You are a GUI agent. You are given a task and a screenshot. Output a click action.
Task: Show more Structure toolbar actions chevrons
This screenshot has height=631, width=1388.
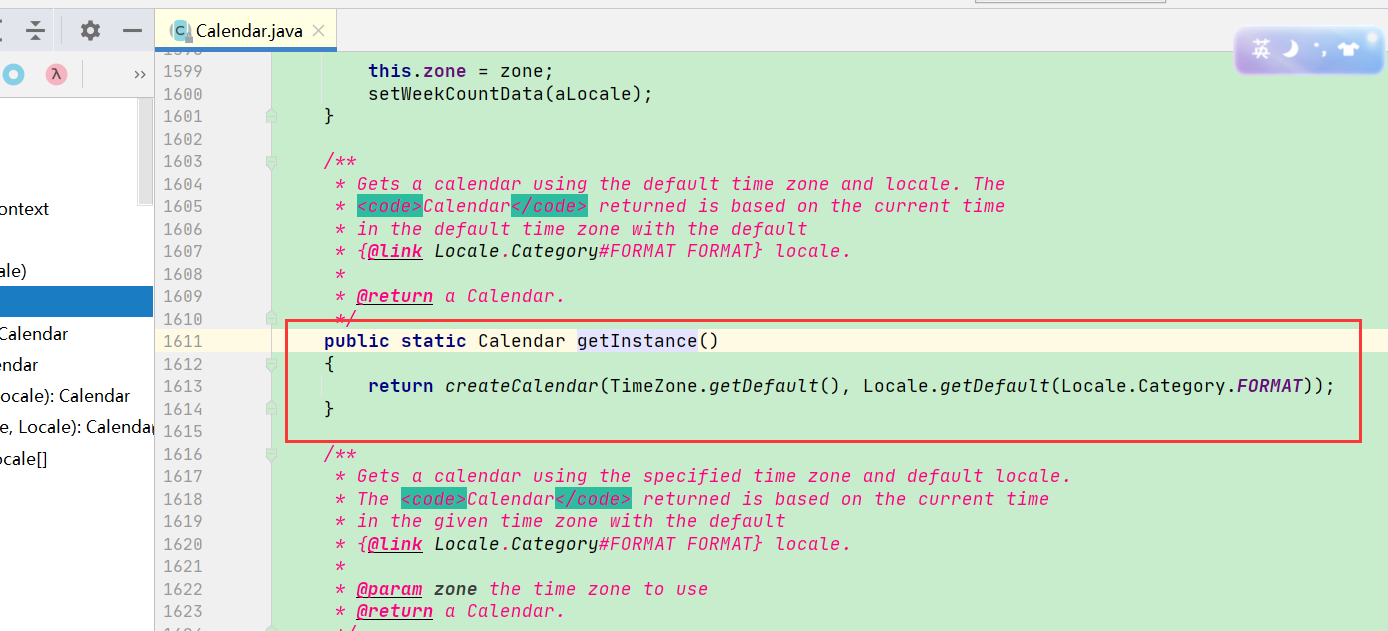coord(139,75)
